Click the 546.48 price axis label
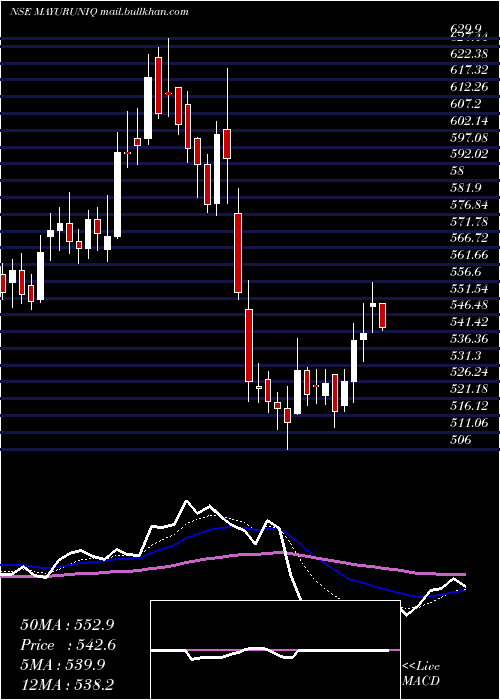 pos(469,305)
